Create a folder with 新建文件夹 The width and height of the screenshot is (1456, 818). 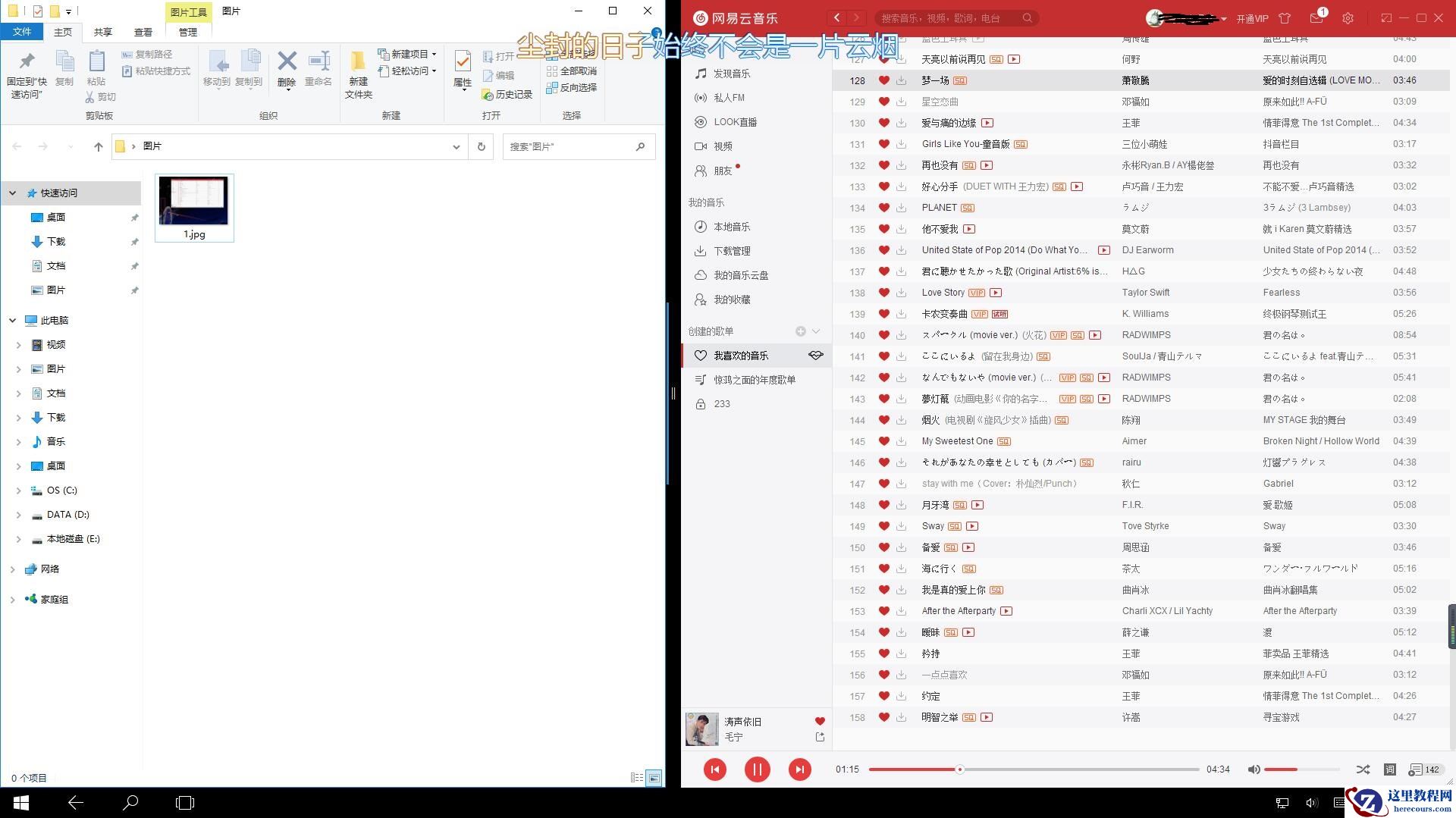tap(359, 72)
